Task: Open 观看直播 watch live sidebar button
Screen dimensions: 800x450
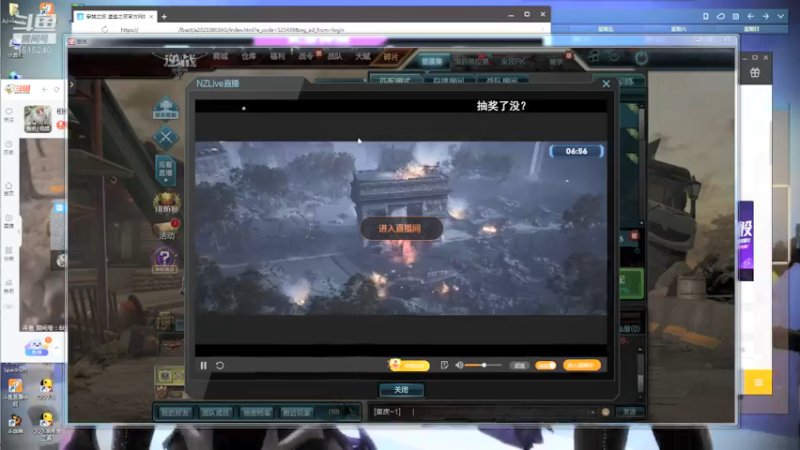Action: (x=166, y=170)
